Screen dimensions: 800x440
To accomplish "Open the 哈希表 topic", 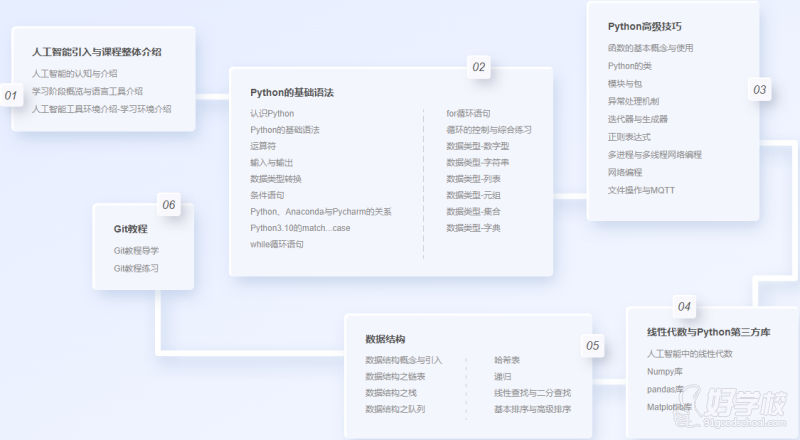I will [506, 360].
